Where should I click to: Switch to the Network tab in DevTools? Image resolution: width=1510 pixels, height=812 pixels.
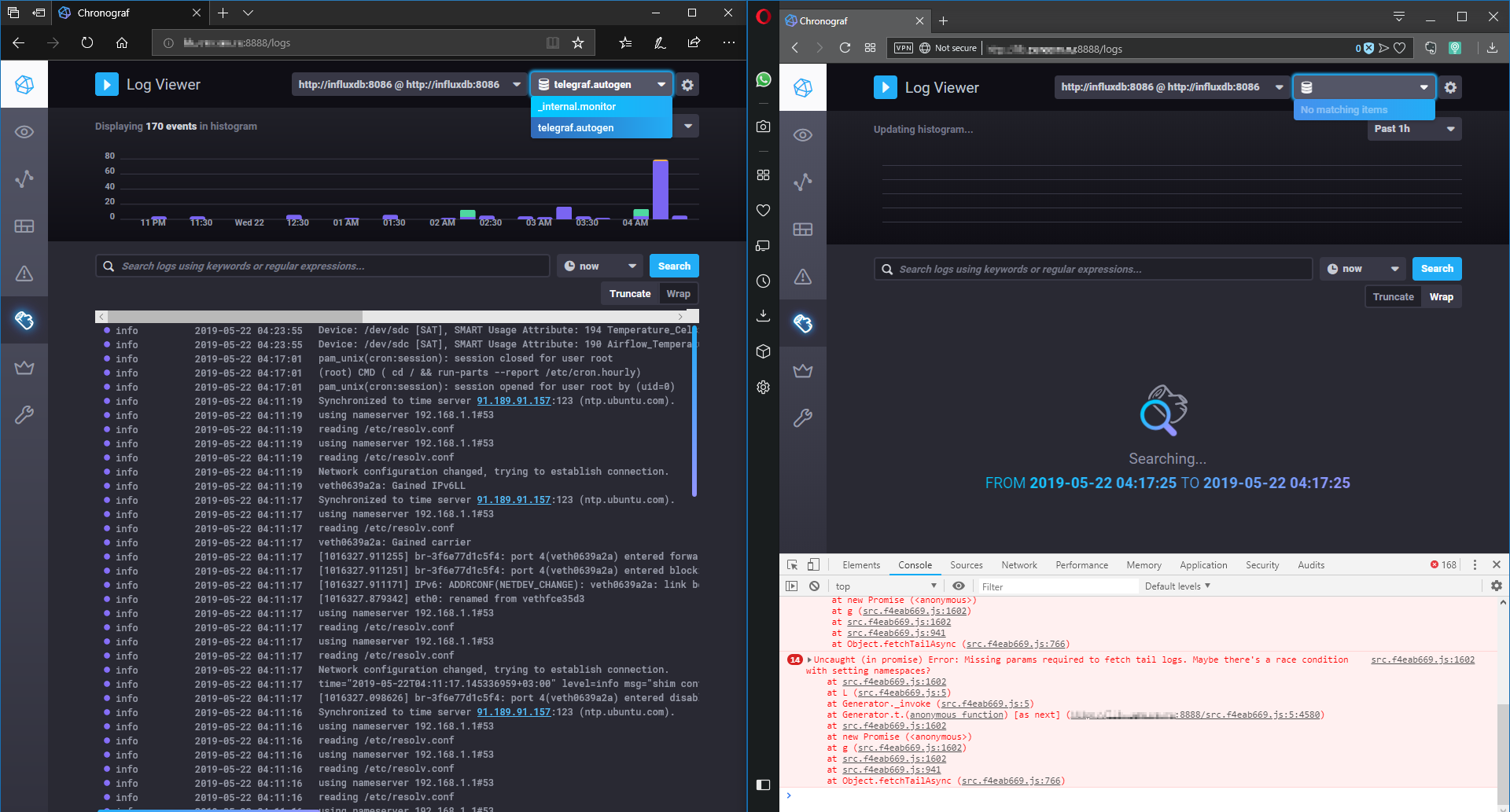point(1018,564)
